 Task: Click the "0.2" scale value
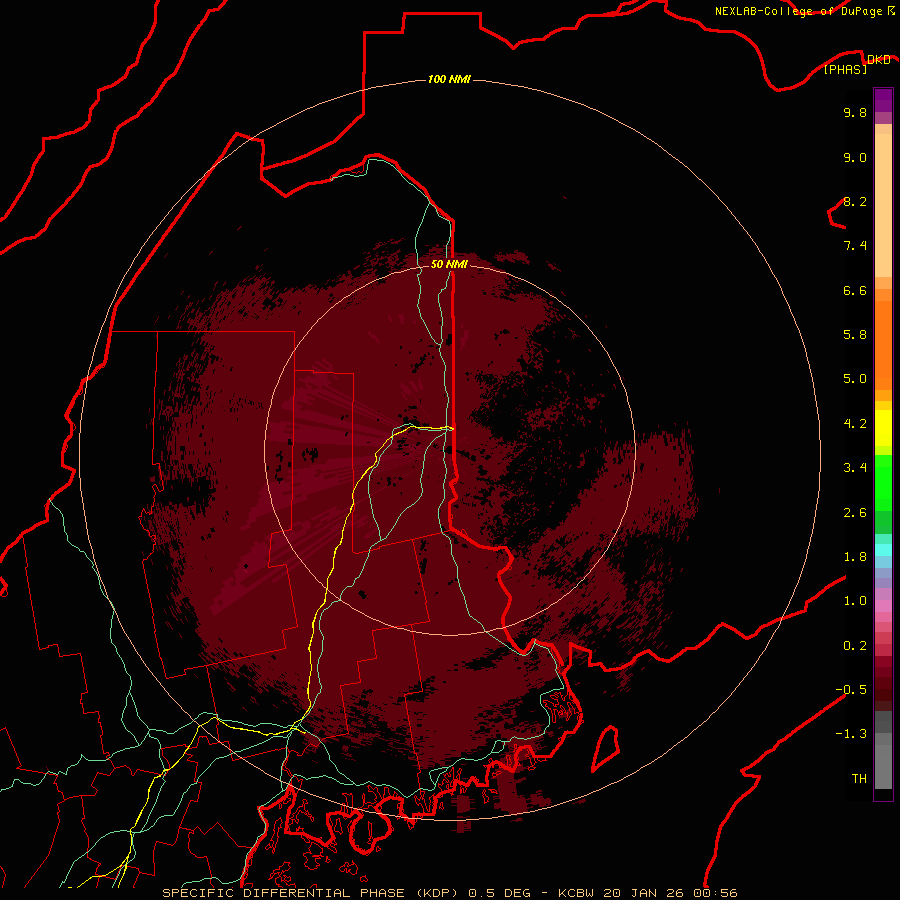click(855, 646)
